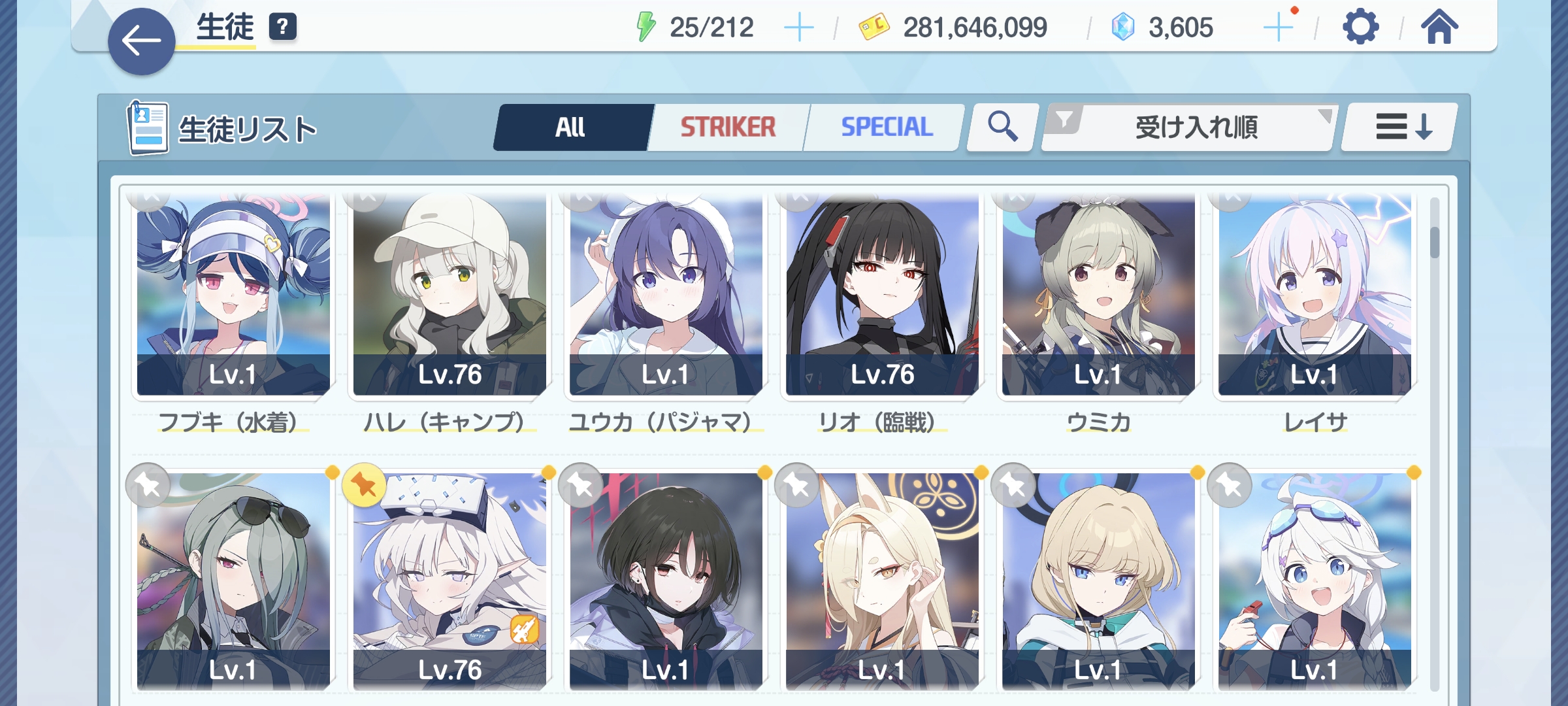Click the student list vertical scrollbar
This screenshot has height=706, width=1568.
tap(1435, 443)
